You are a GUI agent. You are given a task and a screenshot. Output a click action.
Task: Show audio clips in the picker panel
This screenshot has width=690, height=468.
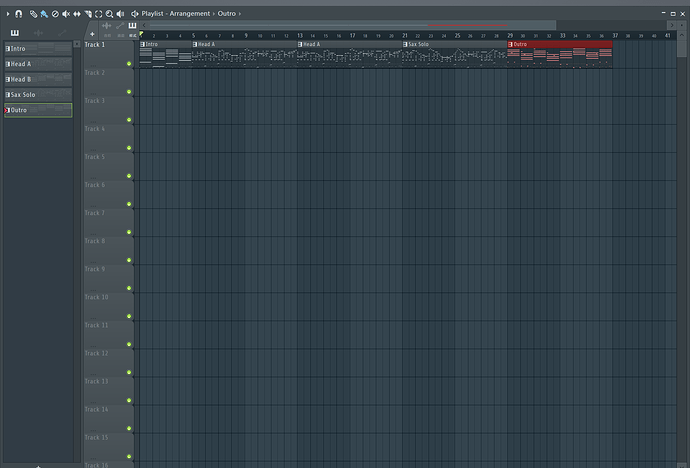tap(38, 33)
